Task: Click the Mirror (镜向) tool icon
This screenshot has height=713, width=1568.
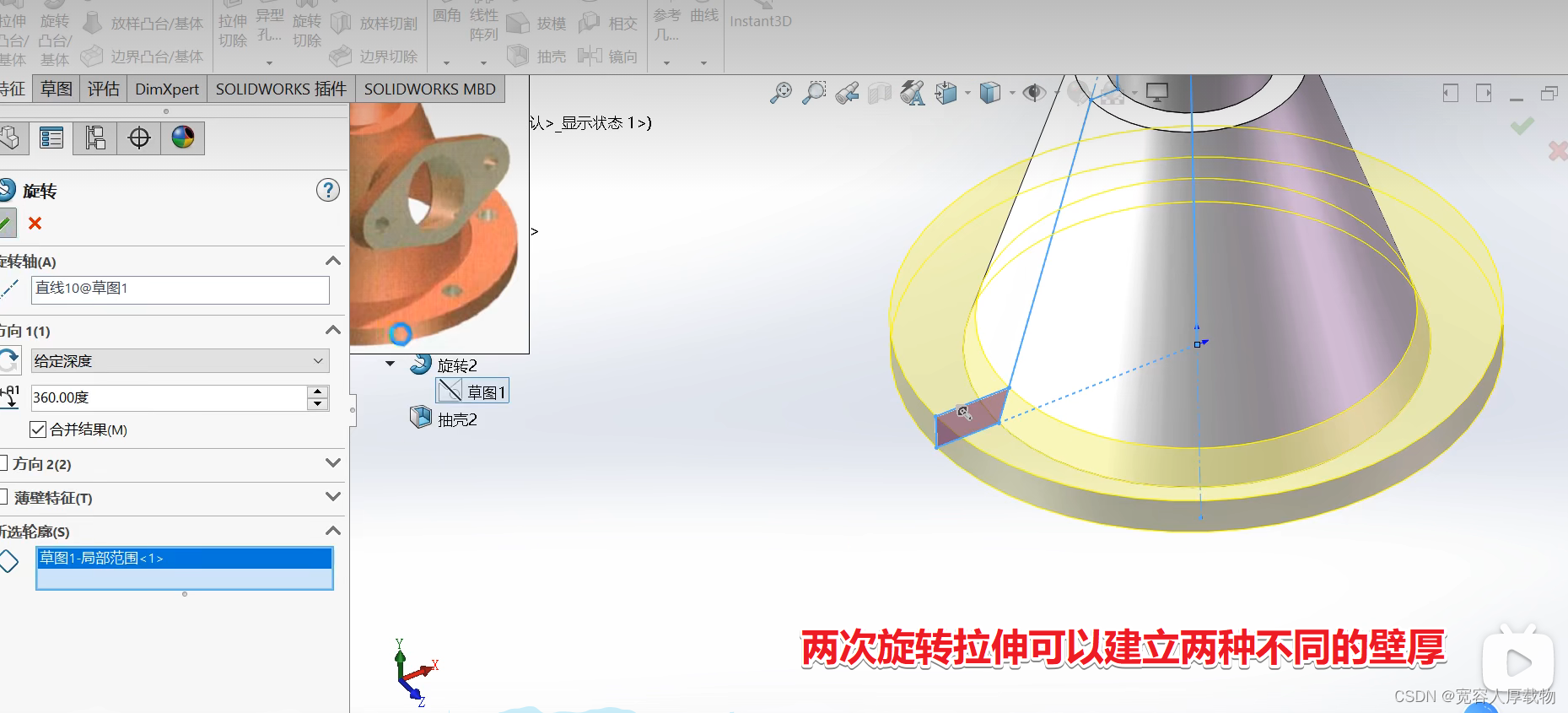Action: pyautogui.click(x=590, y=57)
